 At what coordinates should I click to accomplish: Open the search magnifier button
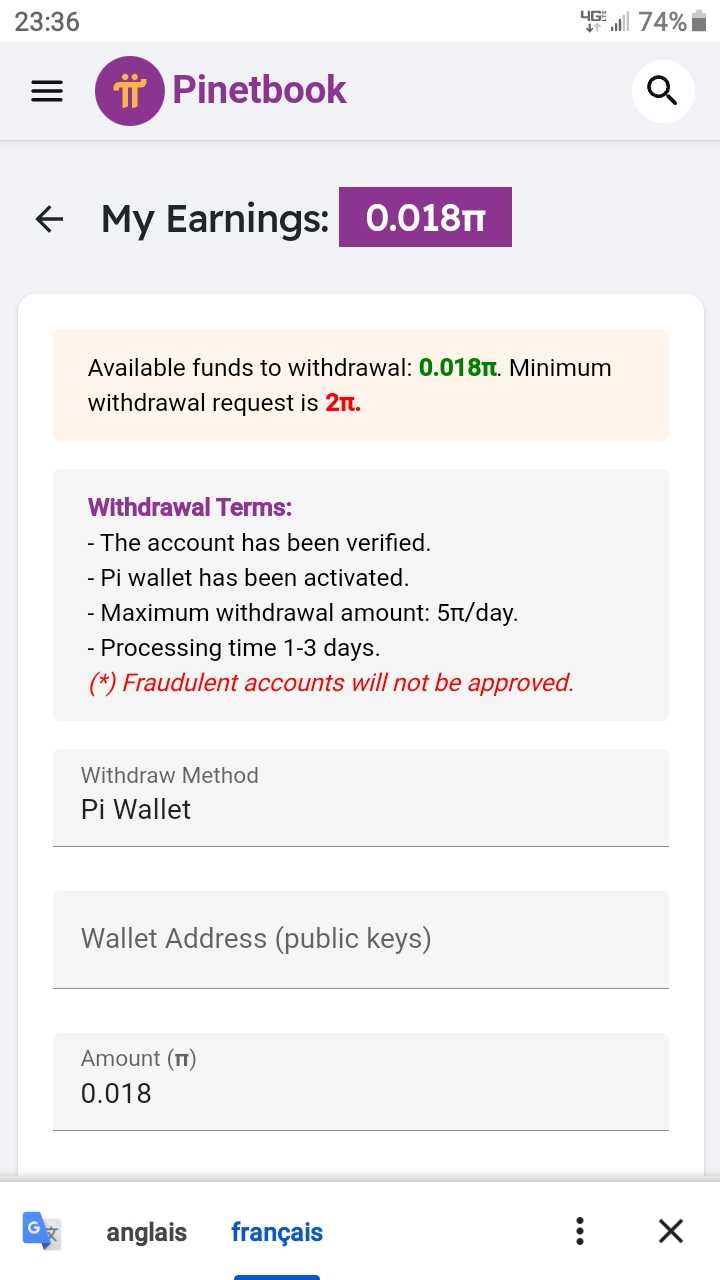pos(663,91)
